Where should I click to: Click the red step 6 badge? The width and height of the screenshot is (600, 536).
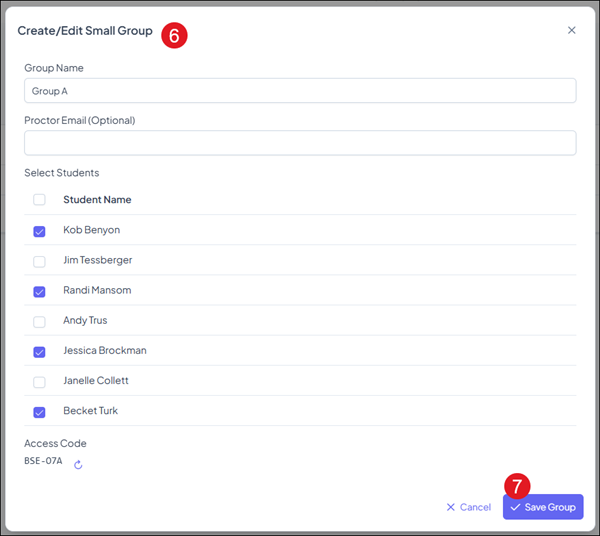[x=175, y=34]
